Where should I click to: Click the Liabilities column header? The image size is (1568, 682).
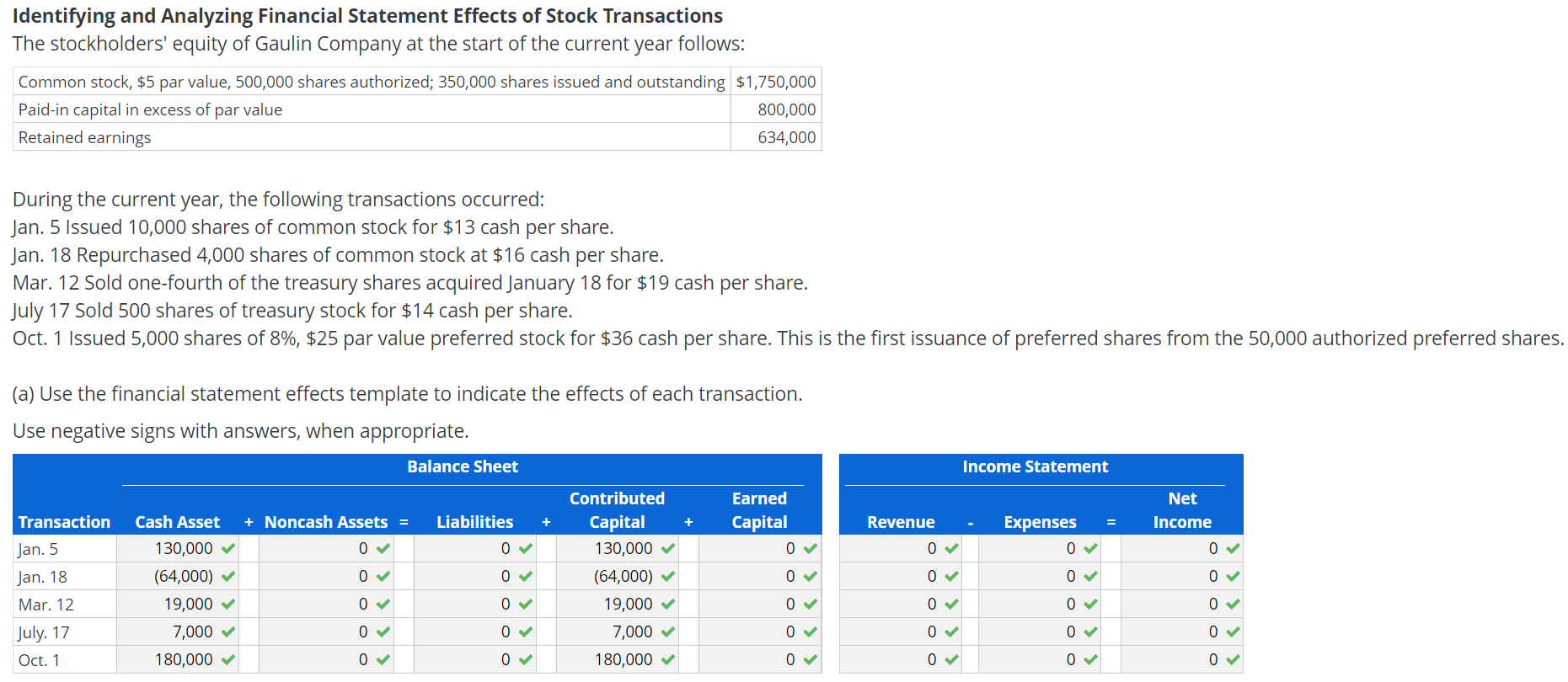coord(474,522)
